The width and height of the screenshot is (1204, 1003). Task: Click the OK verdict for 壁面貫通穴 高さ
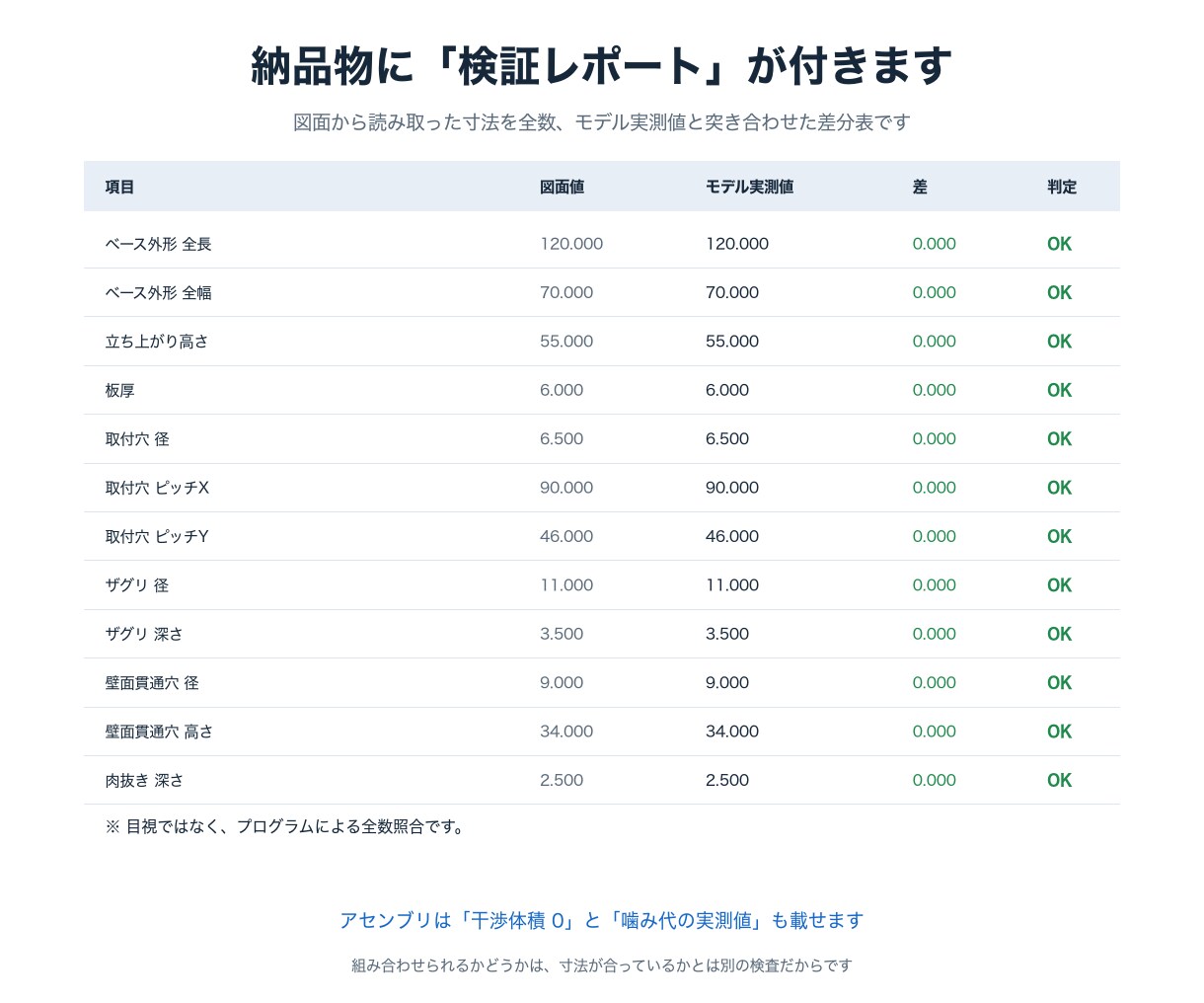[x=1060, y=732]
